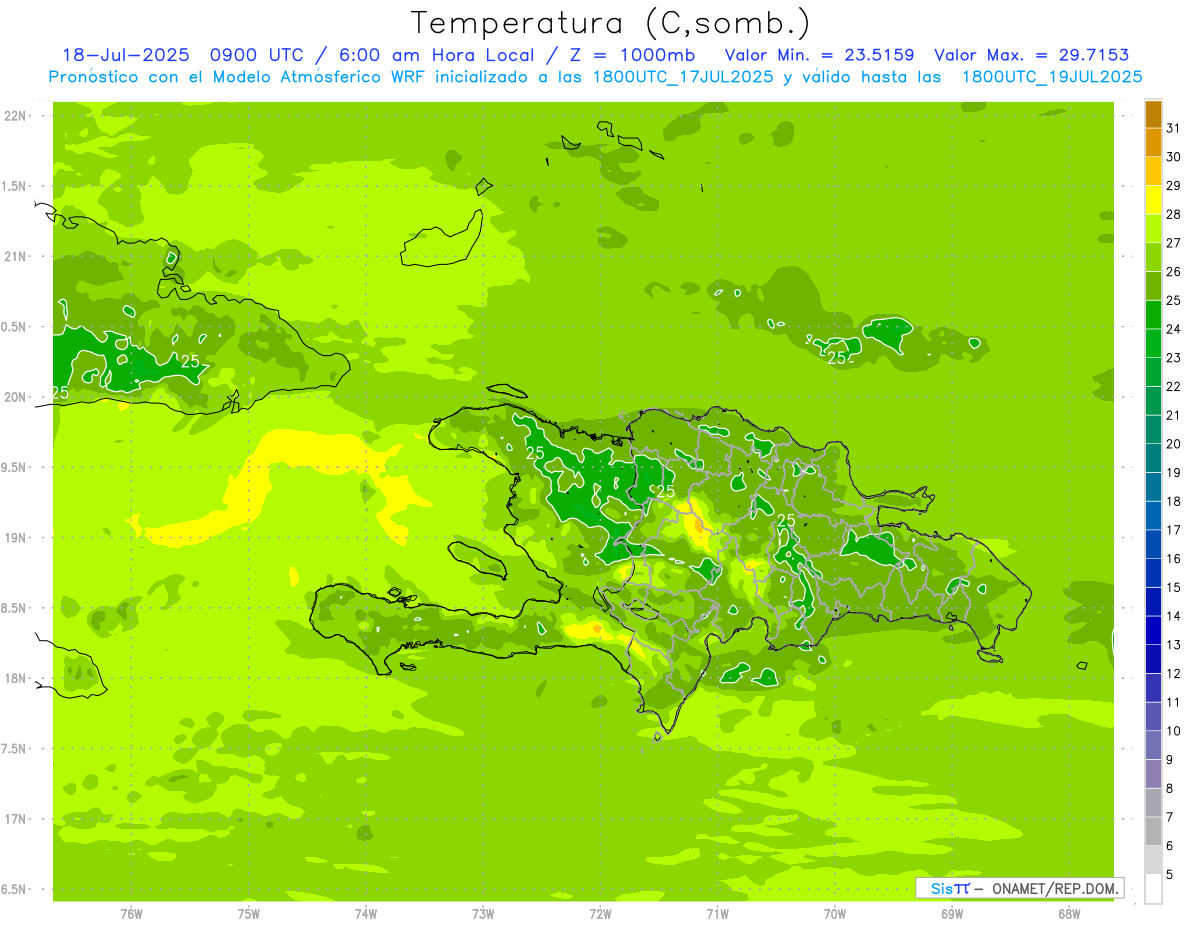Click the "68W" longitude axis label
This screenshot has width=1200, height=927.
point(1069,913)
